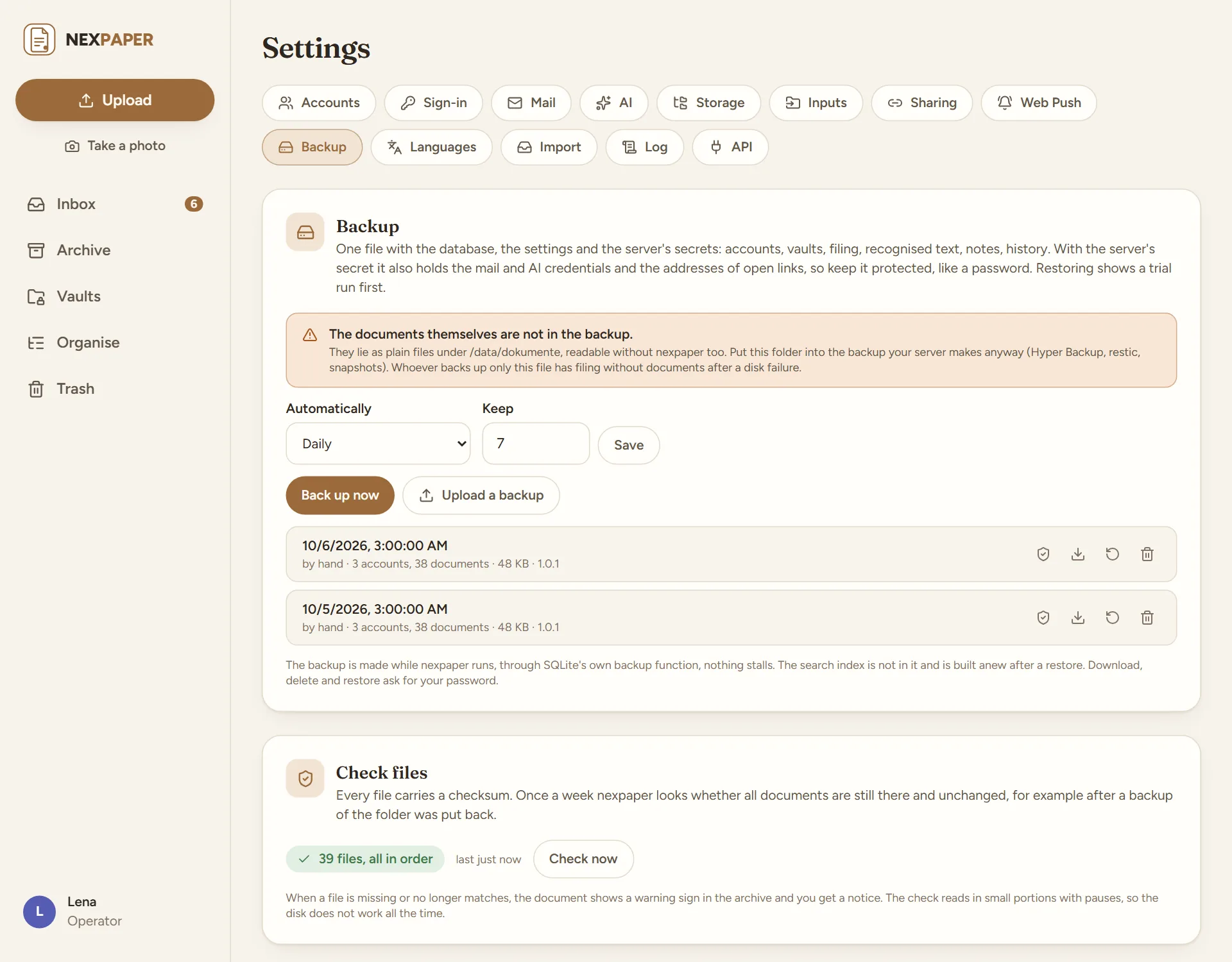Start a backup with Back up now
Image resolution: width=1232 pixels, height=962 pixels.
340,495
